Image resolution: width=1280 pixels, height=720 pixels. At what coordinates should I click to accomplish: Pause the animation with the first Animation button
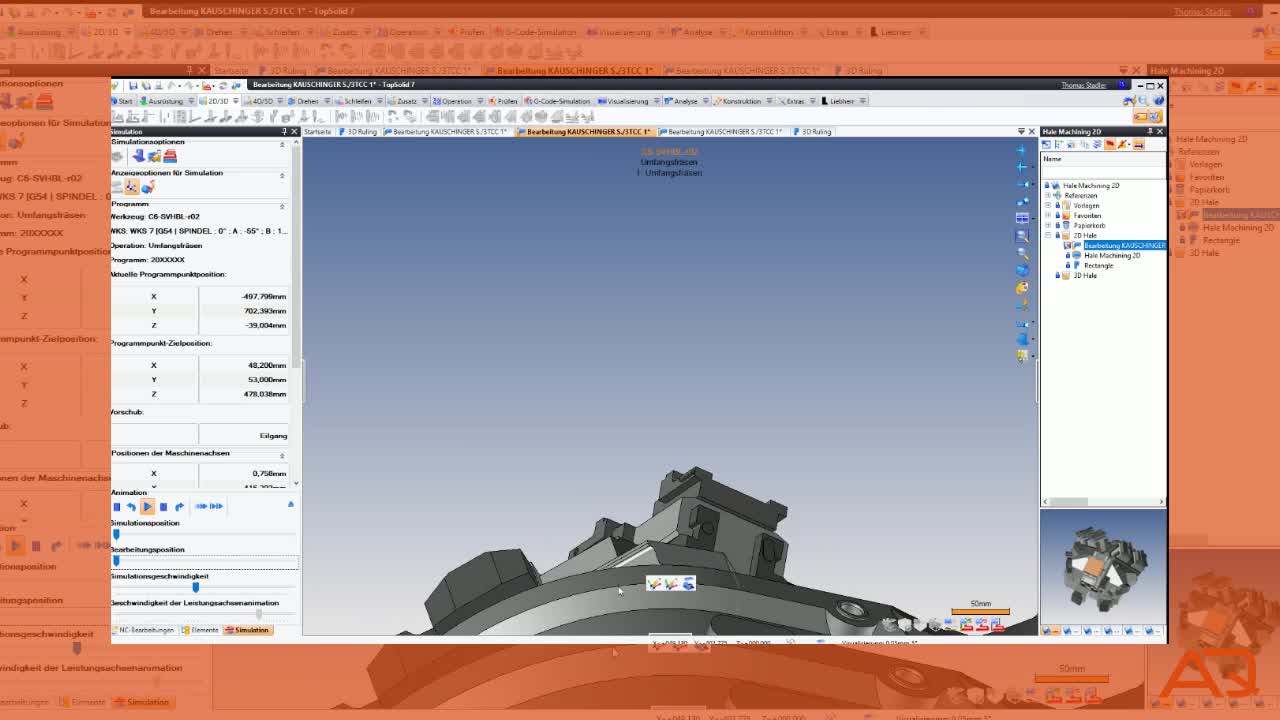click(117, 507)
